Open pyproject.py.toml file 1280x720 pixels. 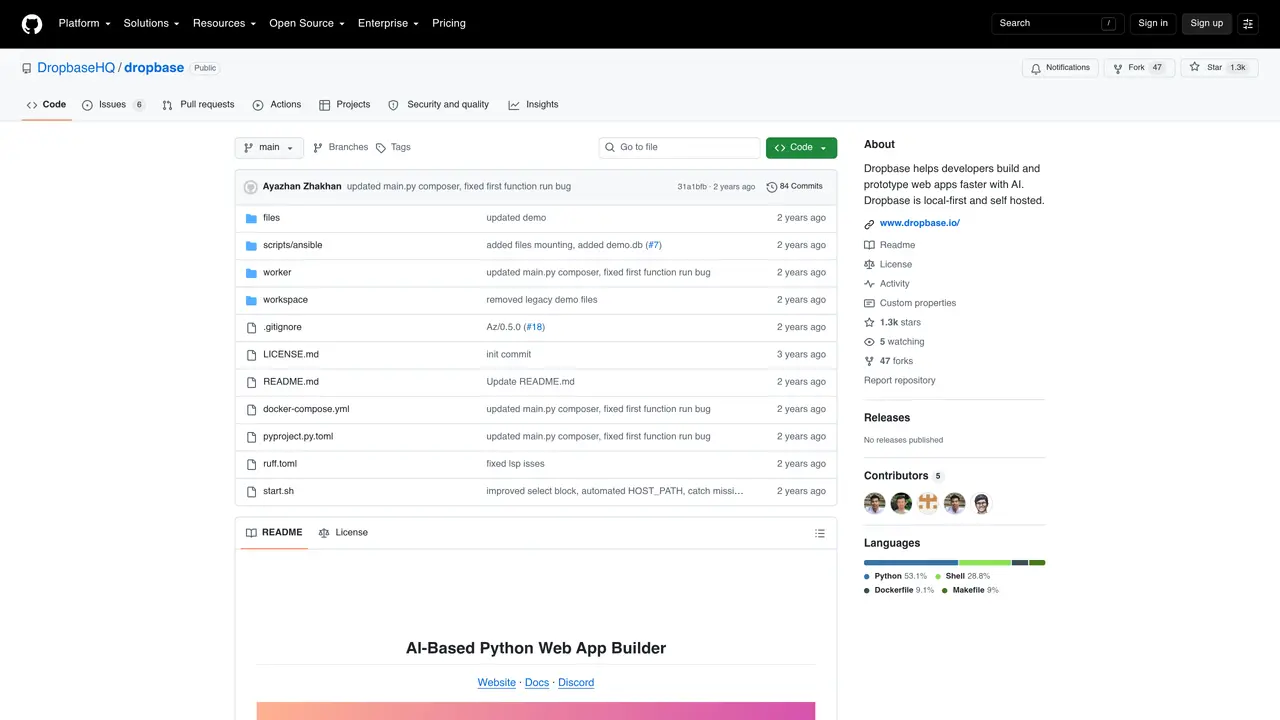[298, 436]
